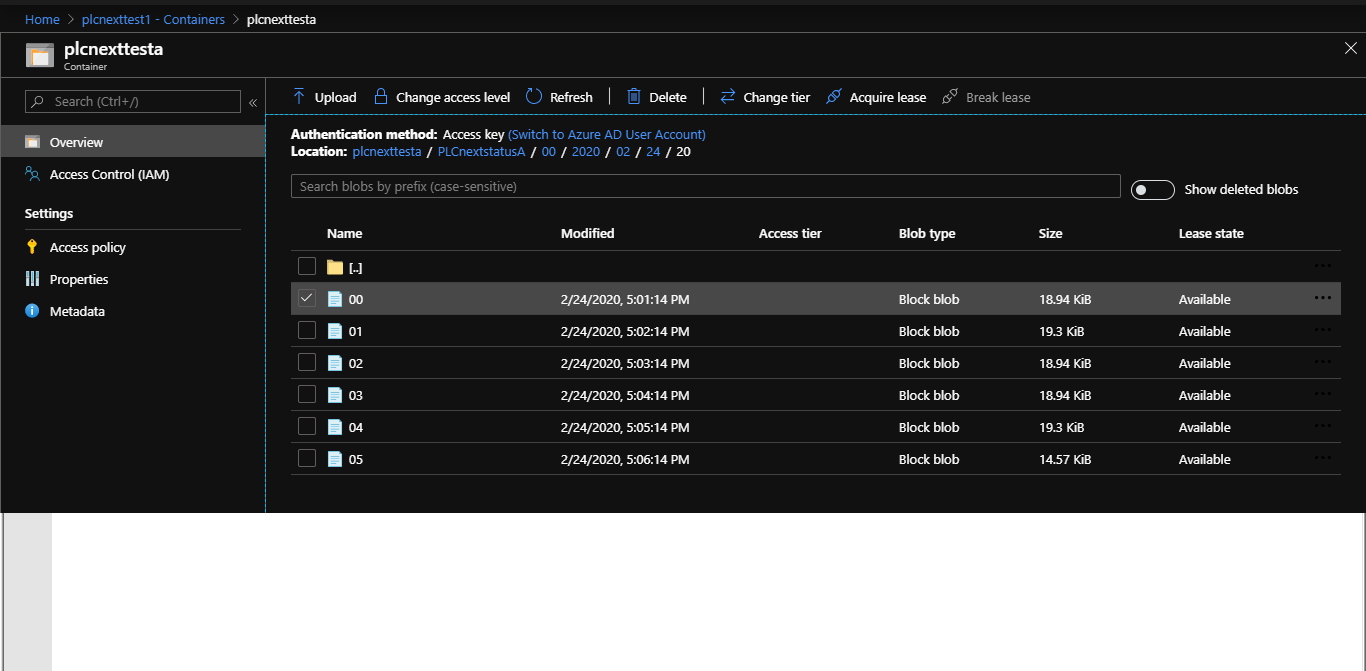
Task: Sort by the Modified column header
Action: click(588, 233)
